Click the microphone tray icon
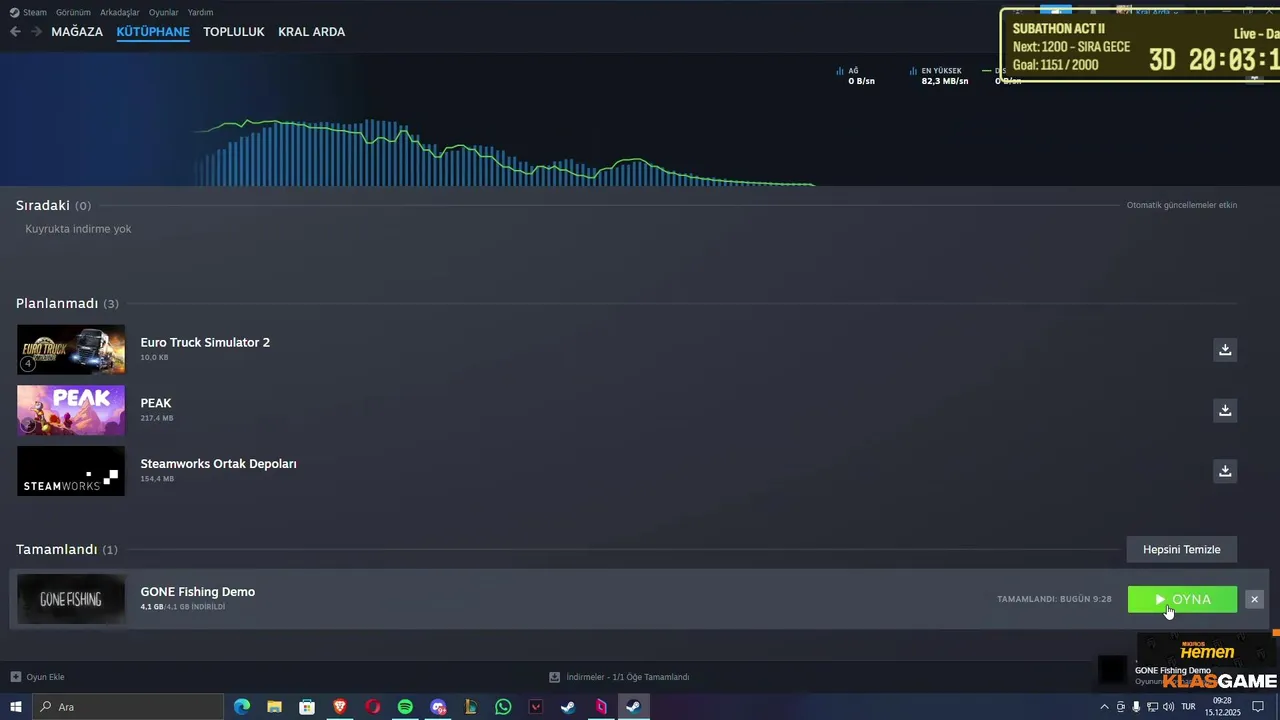 [x=1136, y=707]
